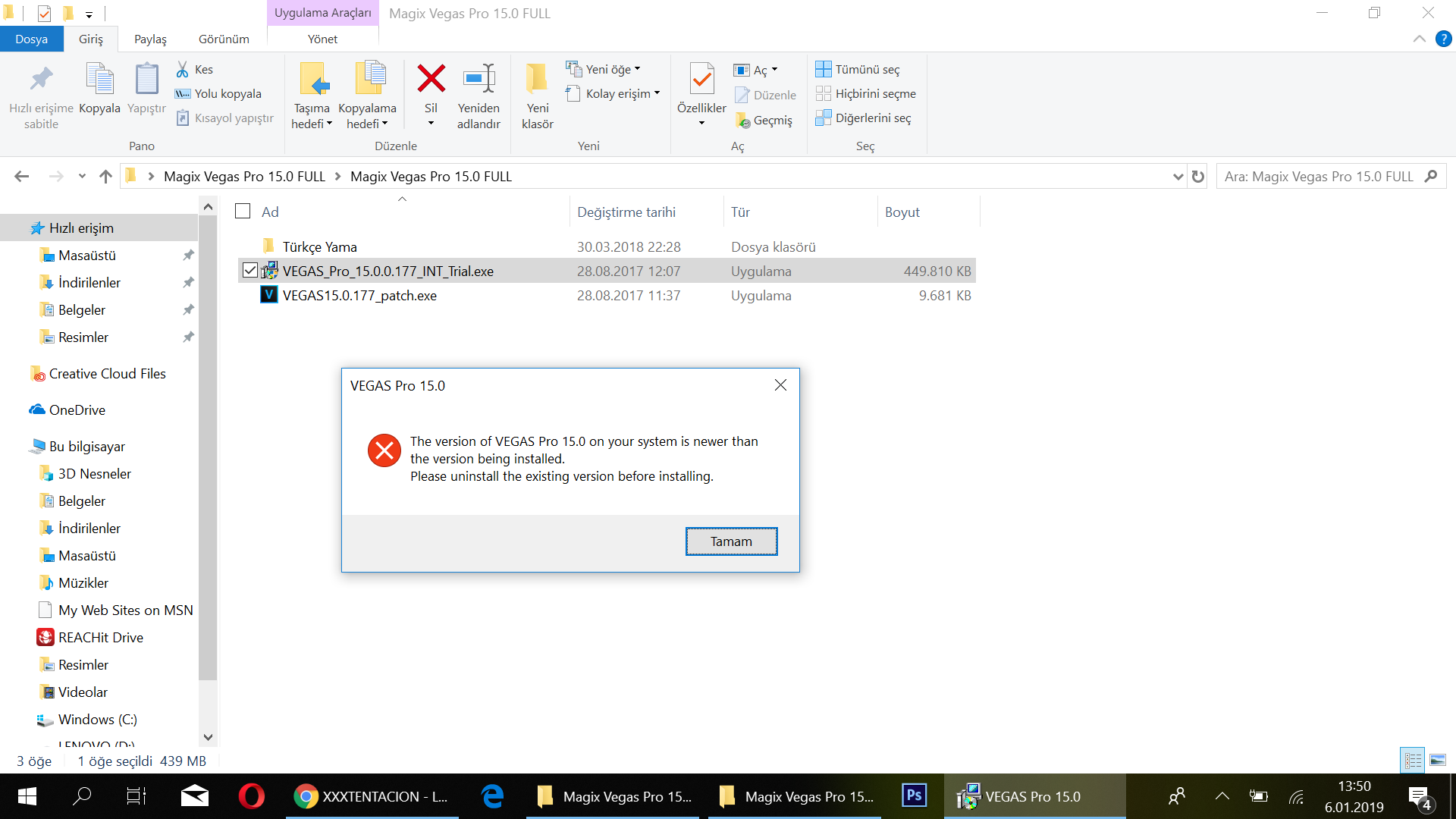Click Tümünü seç select-all icon
This screenshot has height=819, width=1456.
click(824, 69)
